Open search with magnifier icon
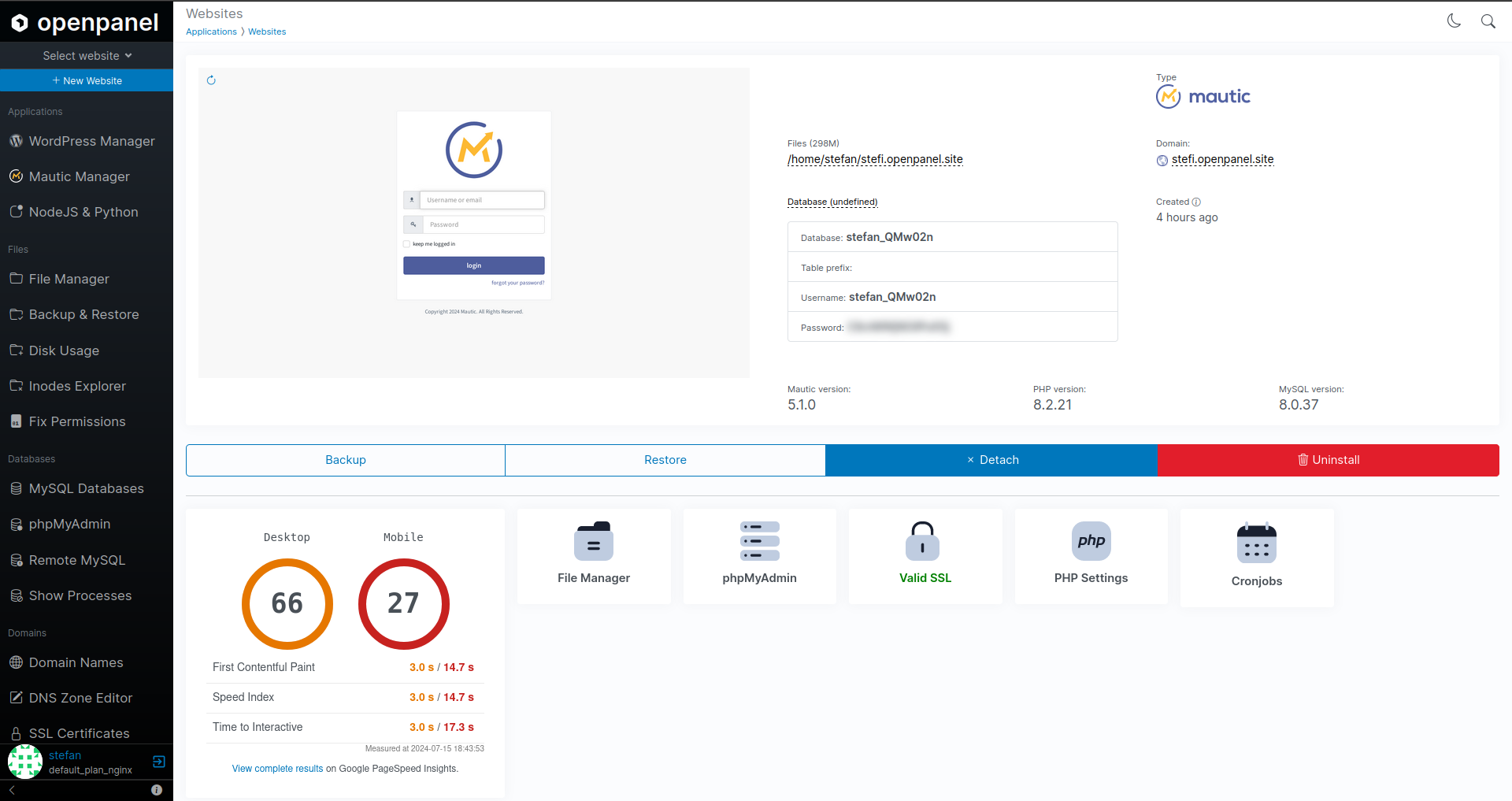This screenshot has height=801, width=1512. tap(1488, 21)
